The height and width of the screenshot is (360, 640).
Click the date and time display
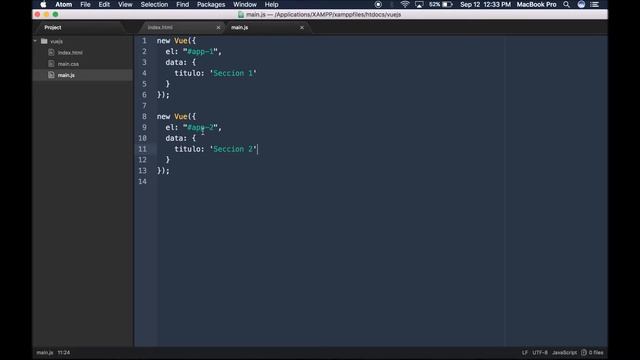click(485, 4)
